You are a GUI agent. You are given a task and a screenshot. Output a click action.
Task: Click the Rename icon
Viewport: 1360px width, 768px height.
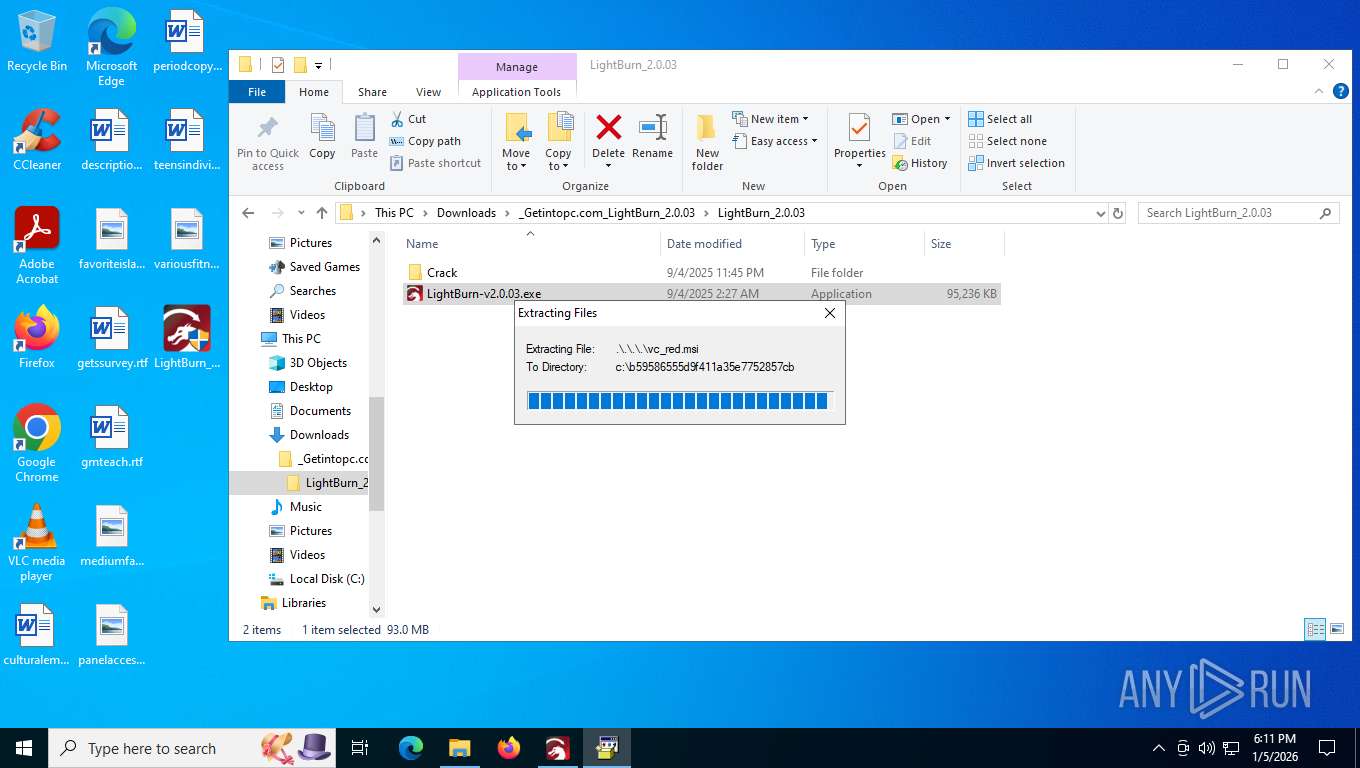[653, 127]
